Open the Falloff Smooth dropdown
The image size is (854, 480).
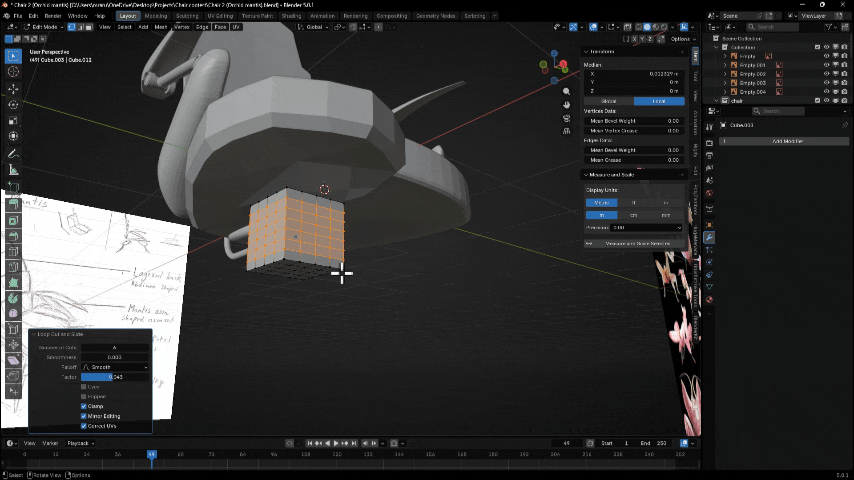click(115, 367)
